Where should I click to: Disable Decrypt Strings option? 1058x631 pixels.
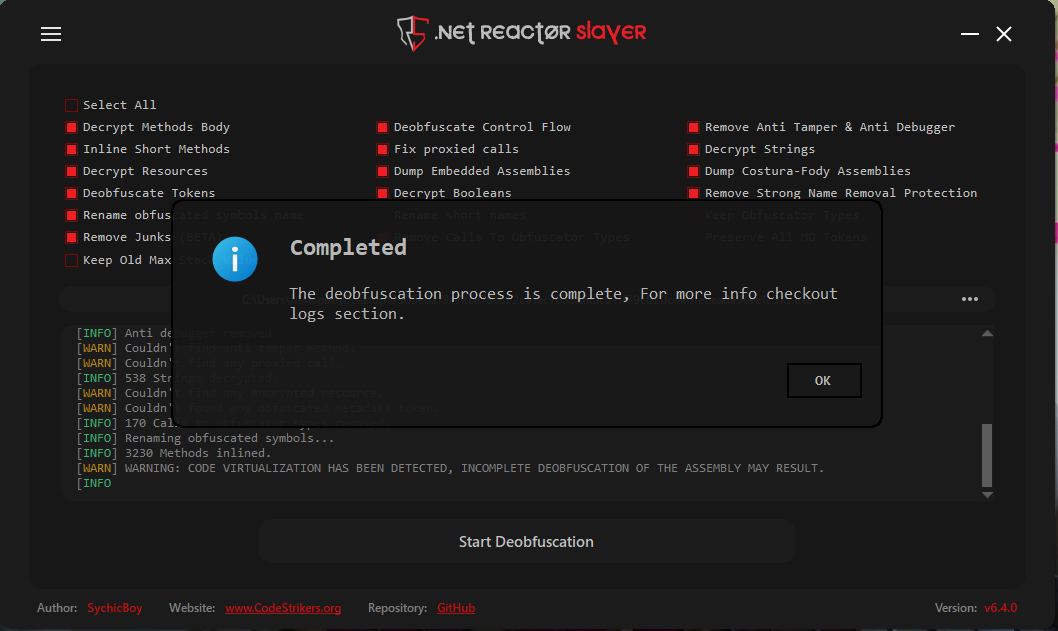point(693,148)
